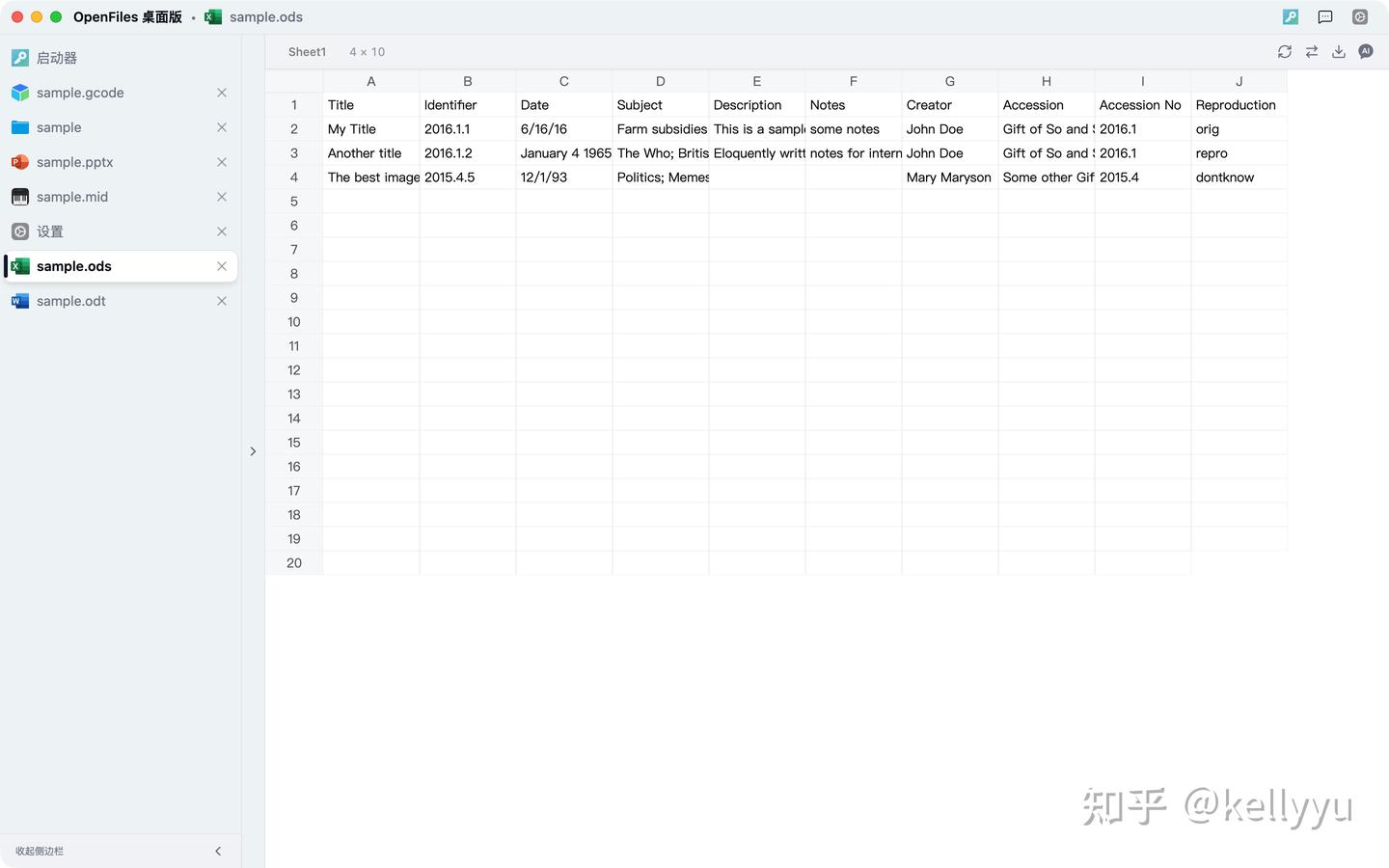
Task: Collapse sidebar via 收起侧边栏 button
Action: click(121, 851)
